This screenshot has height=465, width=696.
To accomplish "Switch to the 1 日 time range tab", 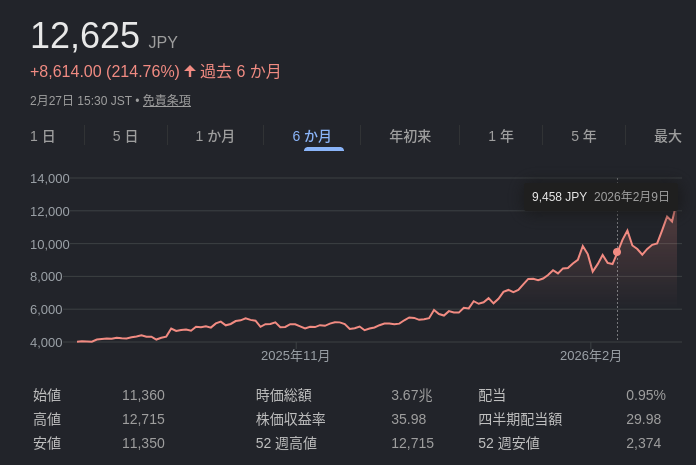I will pos(43,136).
